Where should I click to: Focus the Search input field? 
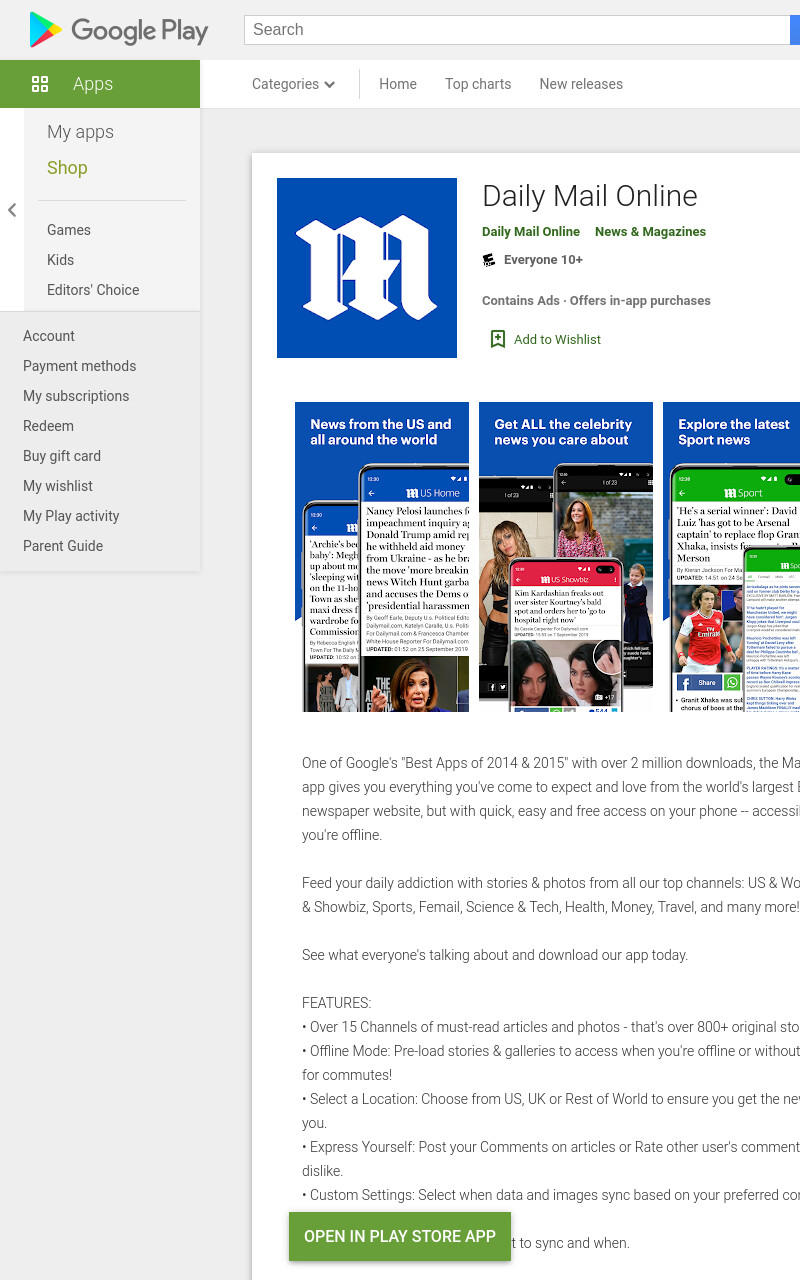517,30
